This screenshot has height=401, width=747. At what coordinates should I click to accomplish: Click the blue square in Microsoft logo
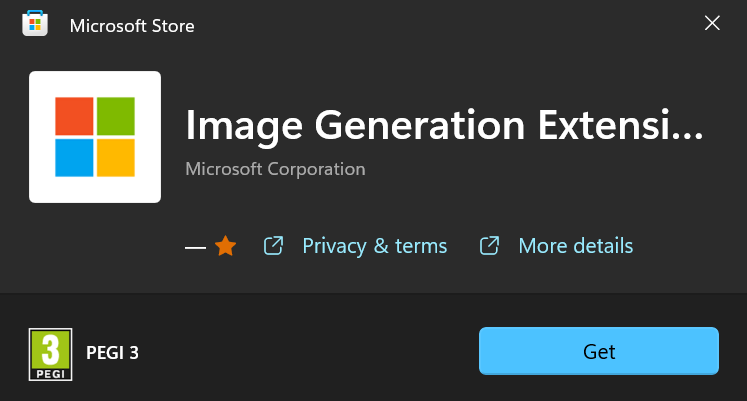pos(73,158)
